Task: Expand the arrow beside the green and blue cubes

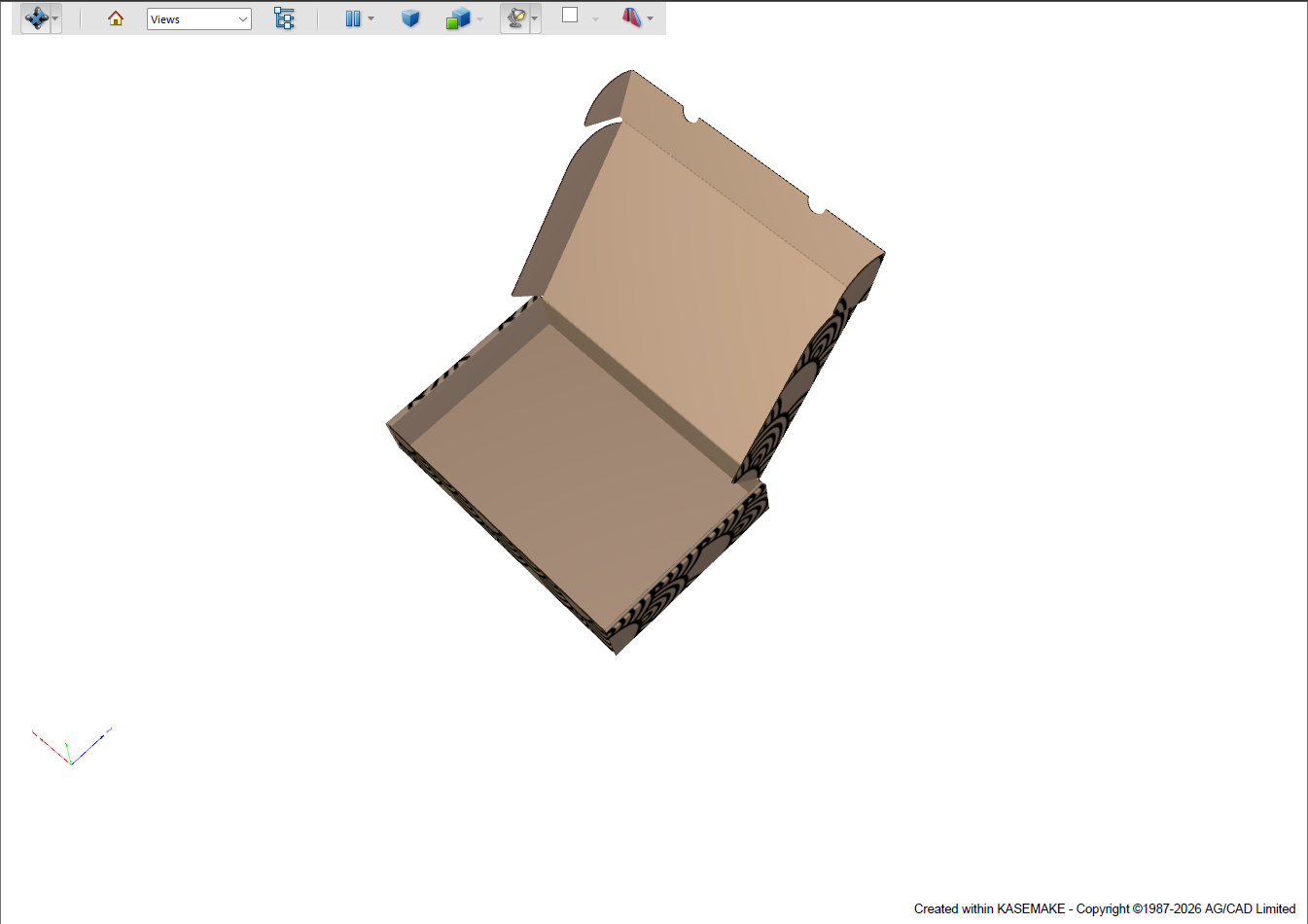Action: 479,19
